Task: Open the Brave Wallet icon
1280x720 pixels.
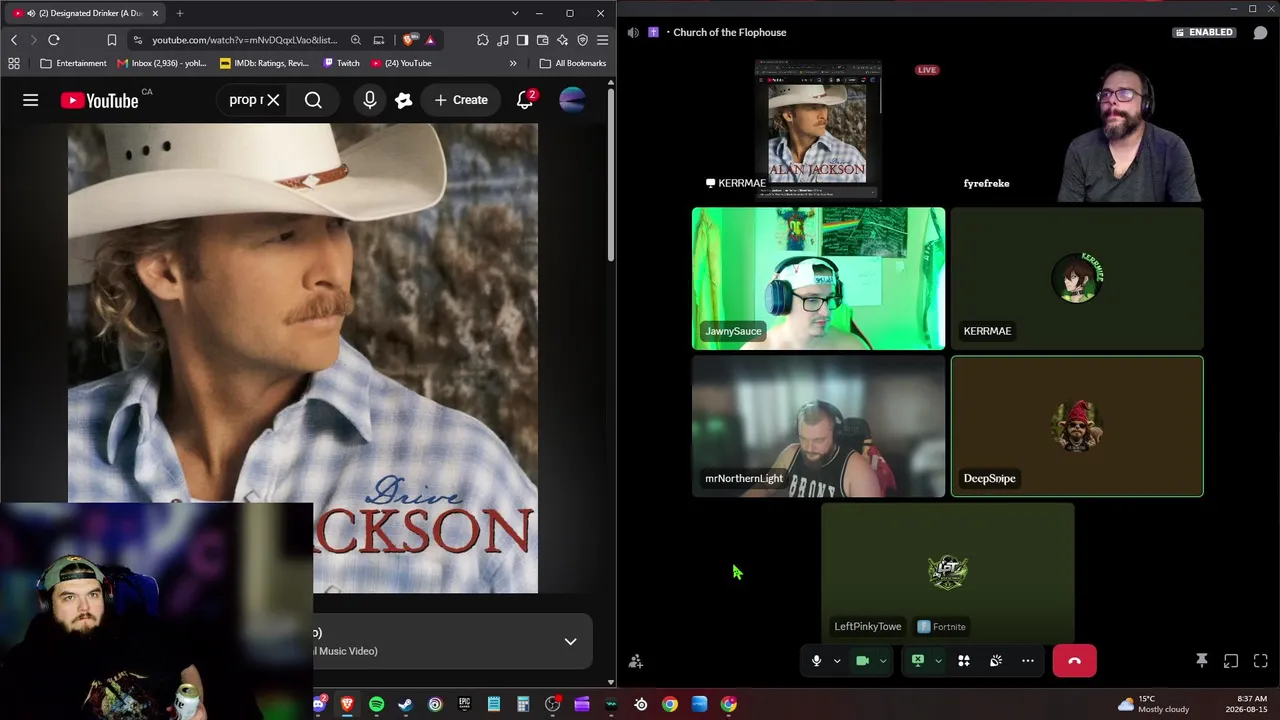Action: point(542,40)
